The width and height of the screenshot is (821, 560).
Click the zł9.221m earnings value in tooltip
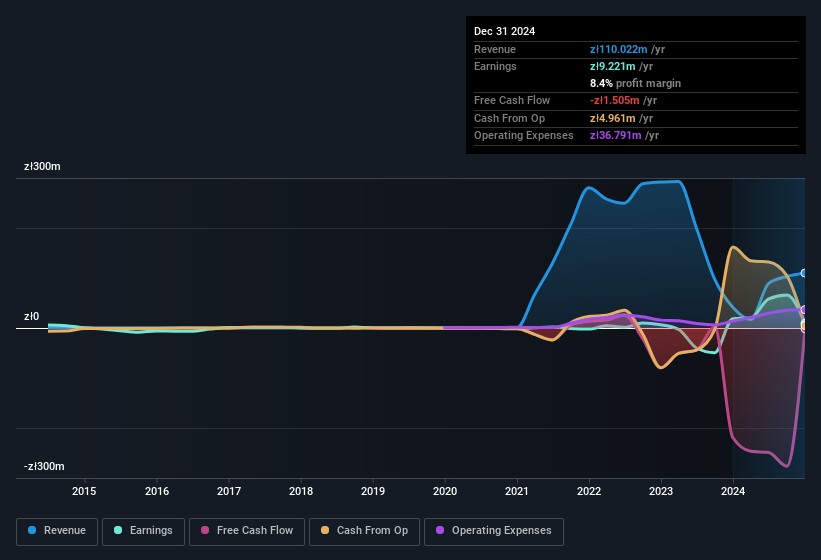[613, 66]
